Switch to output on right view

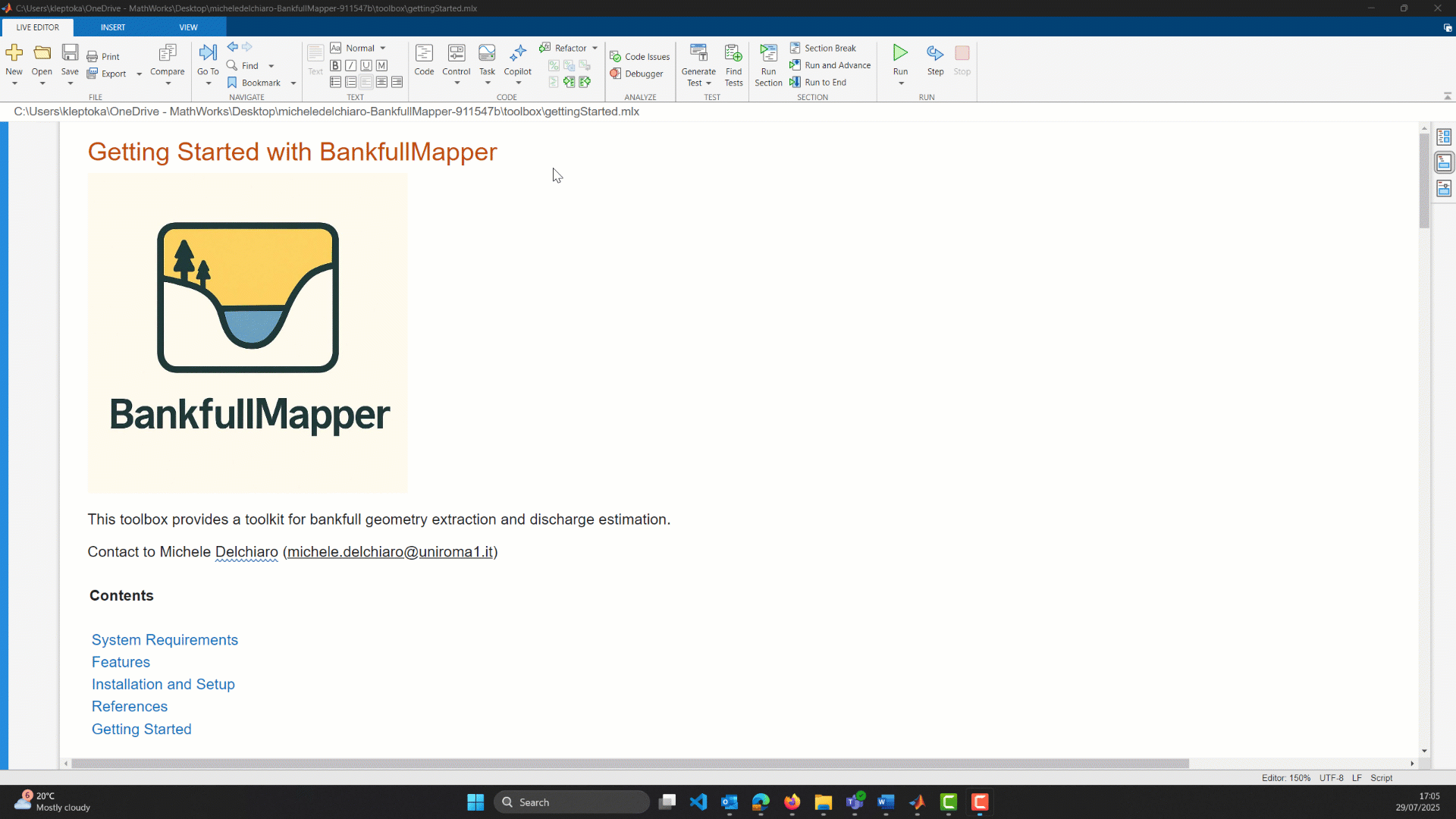point(1444,137)
